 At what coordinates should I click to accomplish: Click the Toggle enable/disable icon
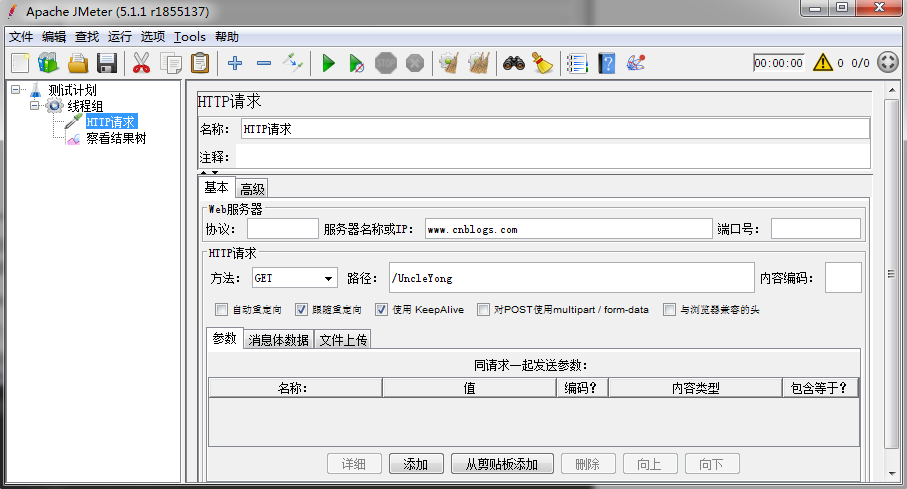pos(293,62)
